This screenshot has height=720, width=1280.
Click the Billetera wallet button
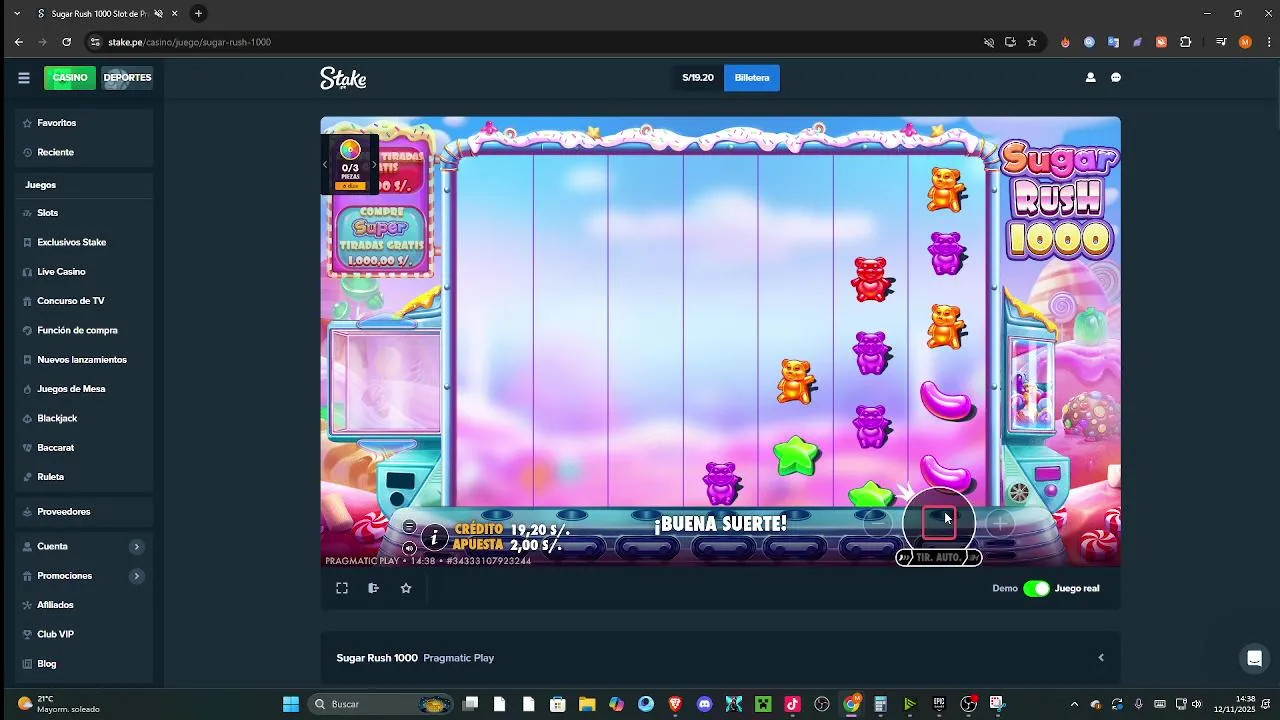752,78
